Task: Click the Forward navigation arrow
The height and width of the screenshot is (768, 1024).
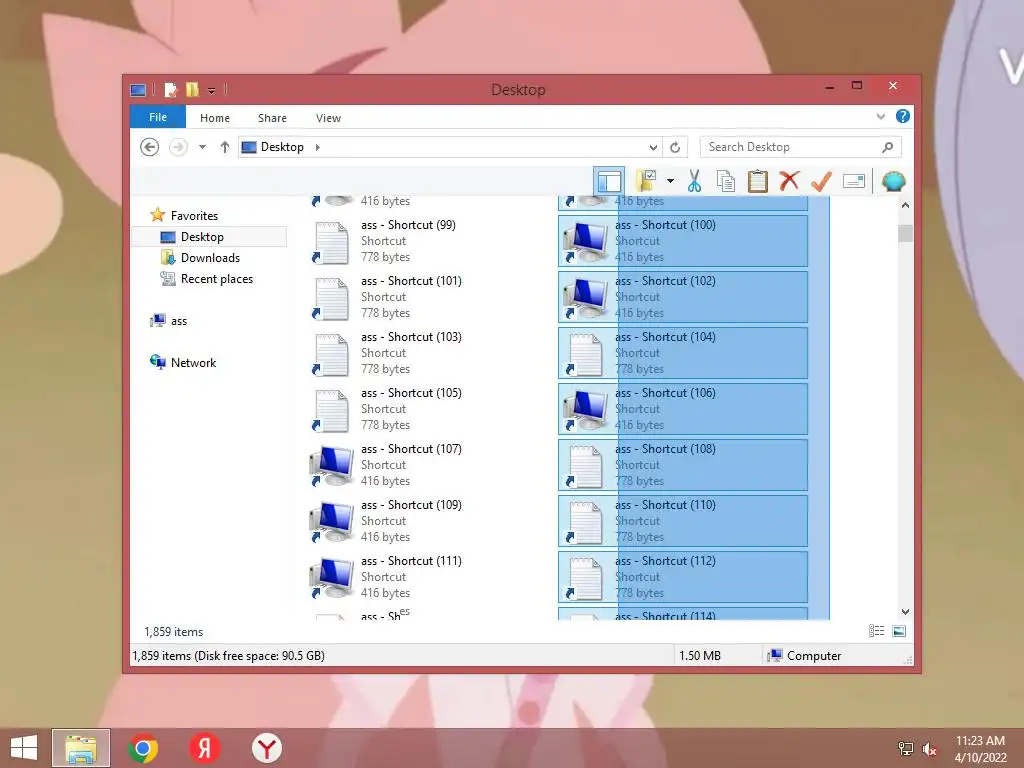Action: tap(178, 147)
